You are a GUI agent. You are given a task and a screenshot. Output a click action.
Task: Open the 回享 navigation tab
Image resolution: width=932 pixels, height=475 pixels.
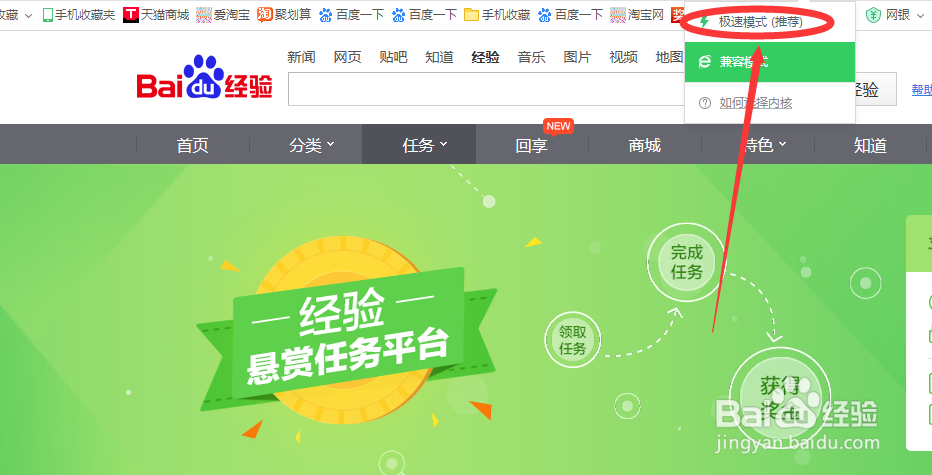tap(532, 145)
